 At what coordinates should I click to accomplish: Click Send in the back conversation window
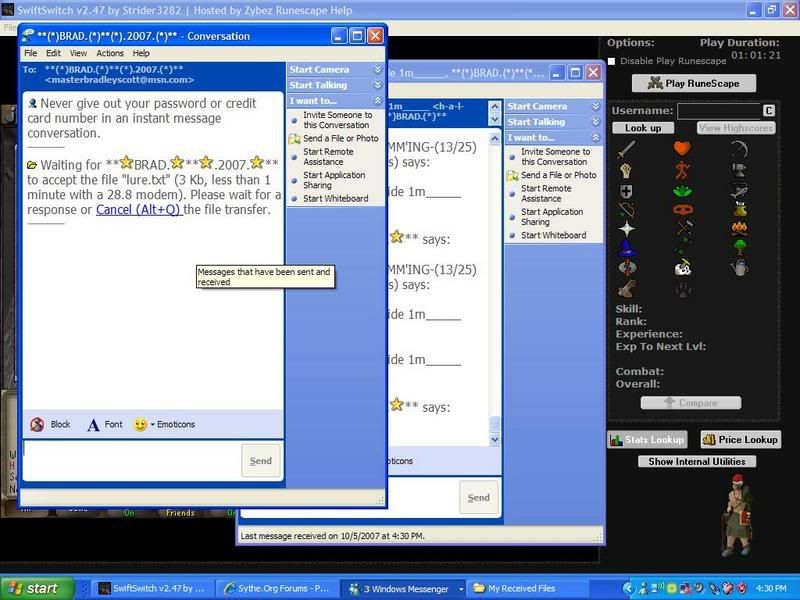pyautogui.click(x=479, y=497)
